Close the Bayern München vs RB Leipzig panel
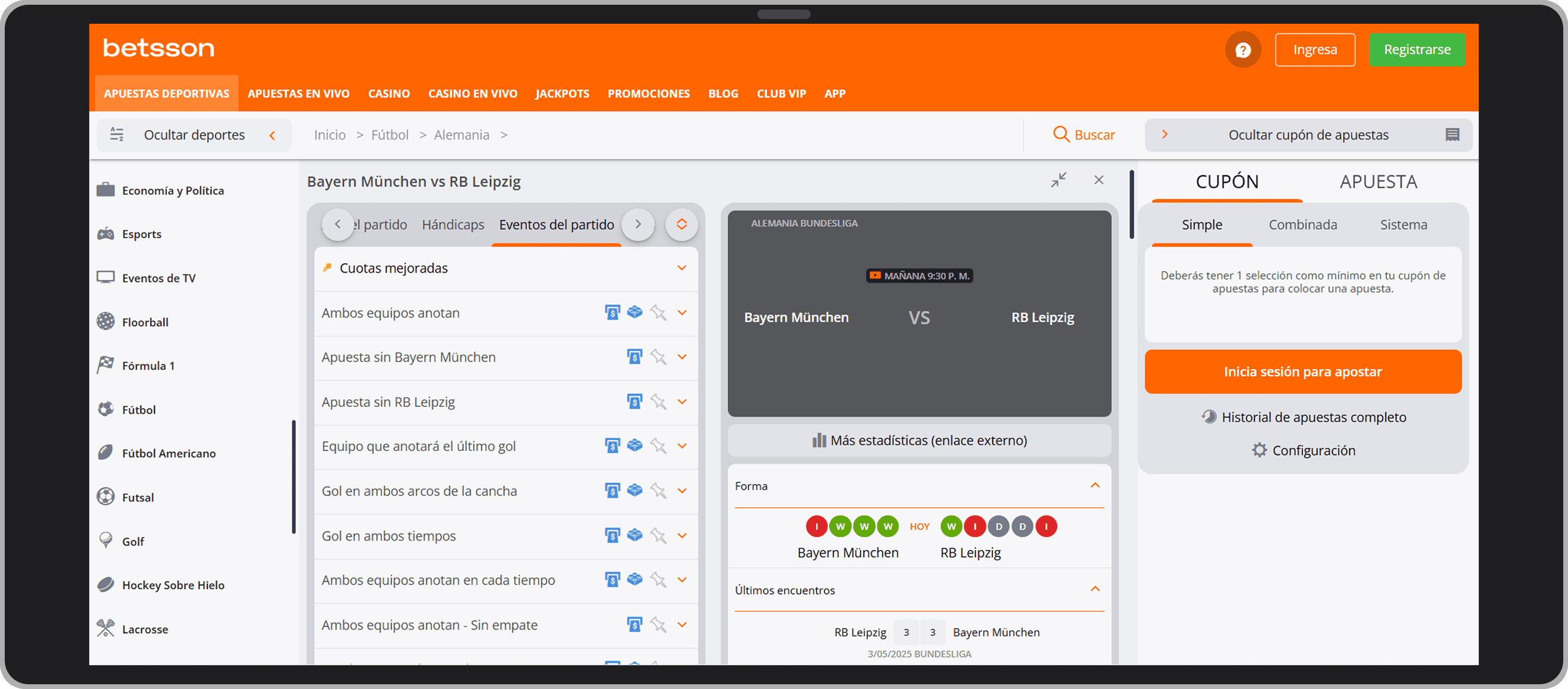This screenshot has height=689, width=1568. coord(1098,179)
